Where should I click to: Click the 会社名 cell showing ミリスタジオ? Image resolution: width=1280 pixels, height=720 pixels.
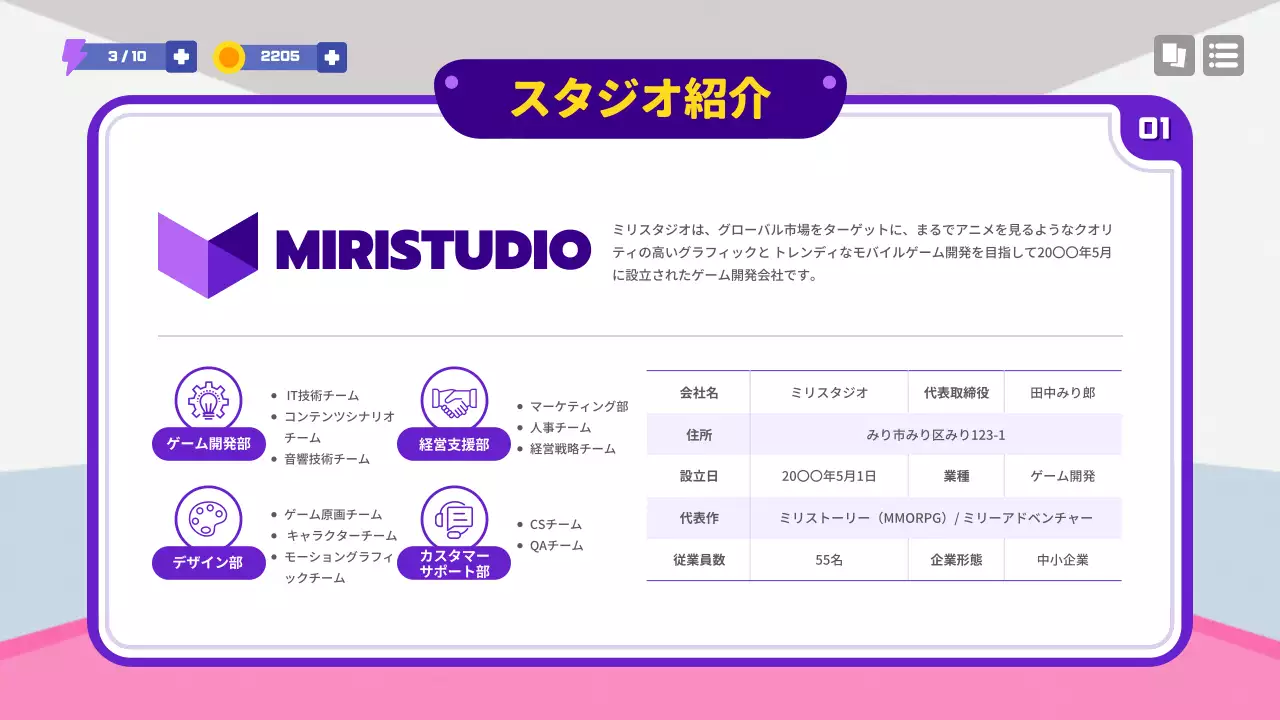click(x=830, y=392)
